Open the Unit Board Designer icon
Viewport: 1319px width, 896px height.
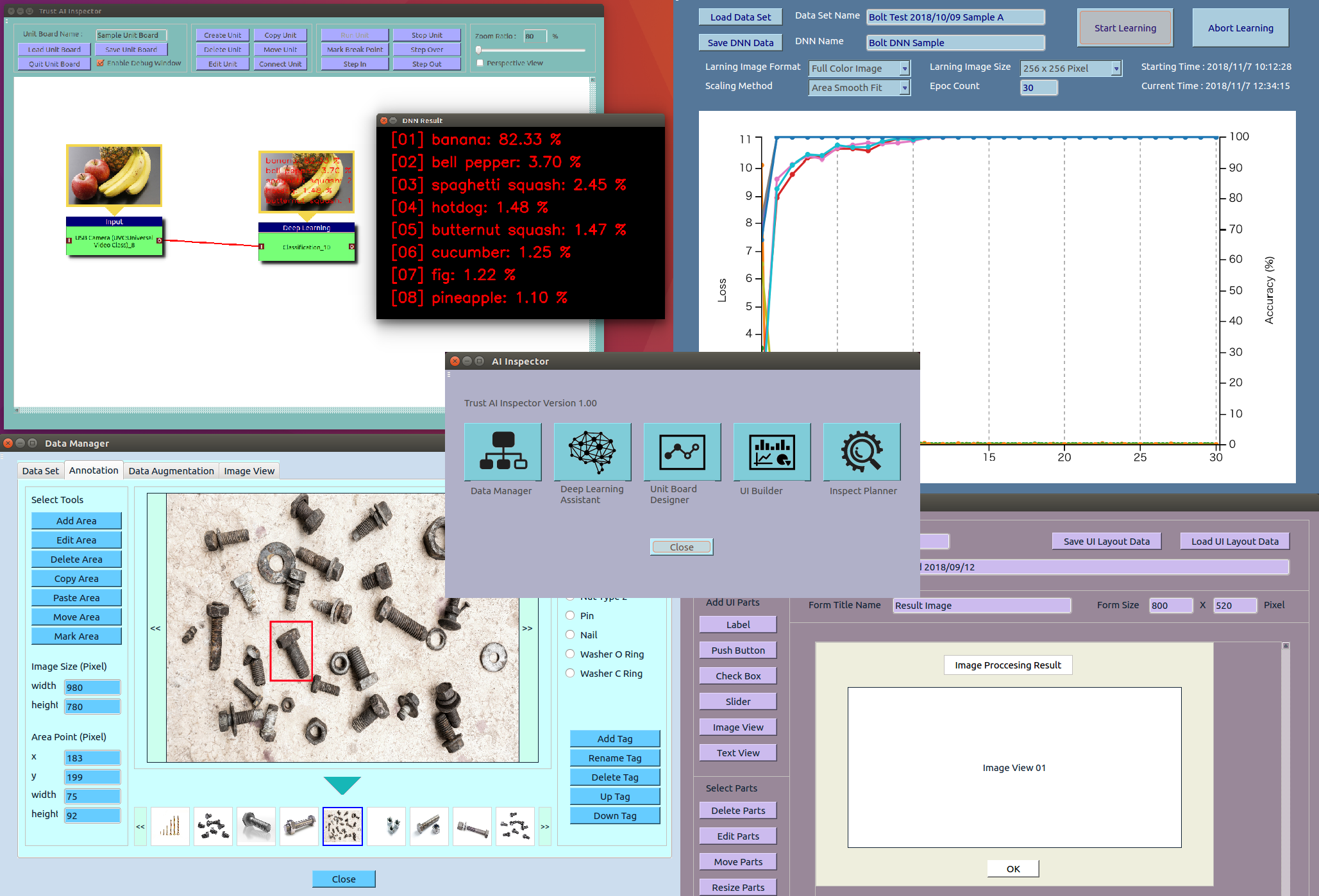682,452
